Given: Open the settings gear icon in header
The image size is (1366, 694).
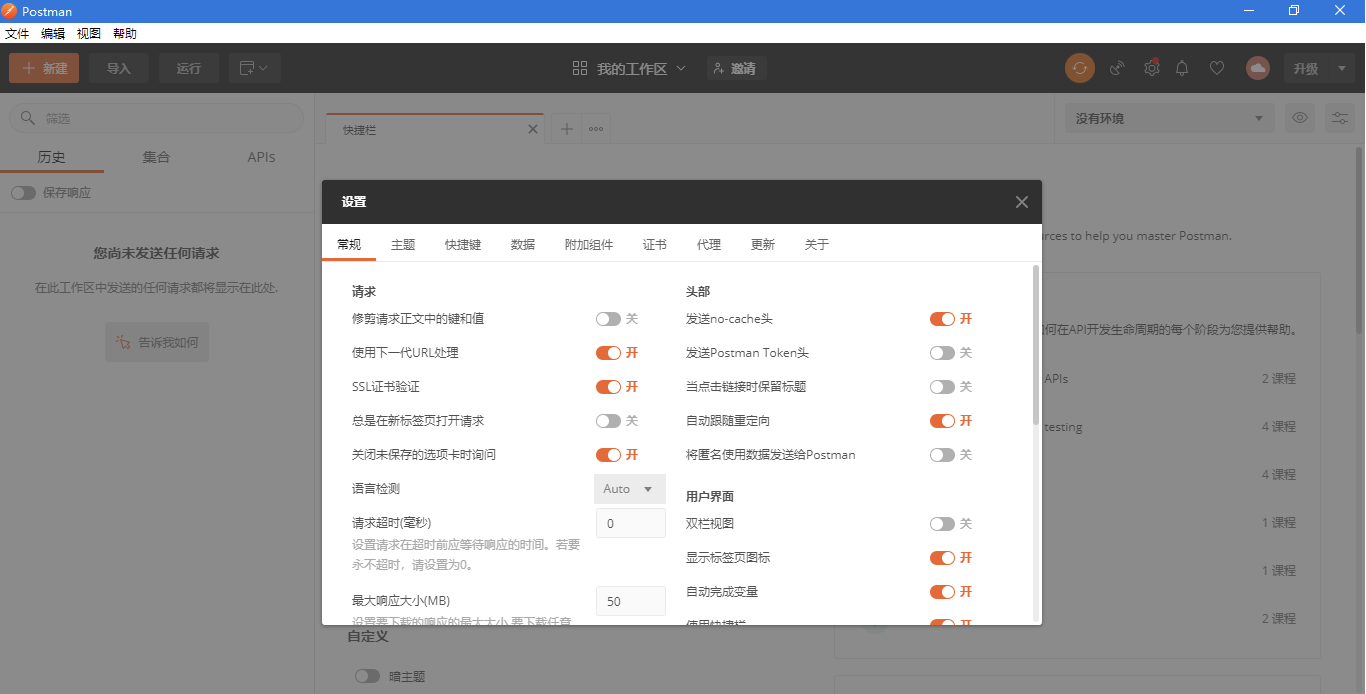Looking at the screenshot, I should click(1152, 68).
